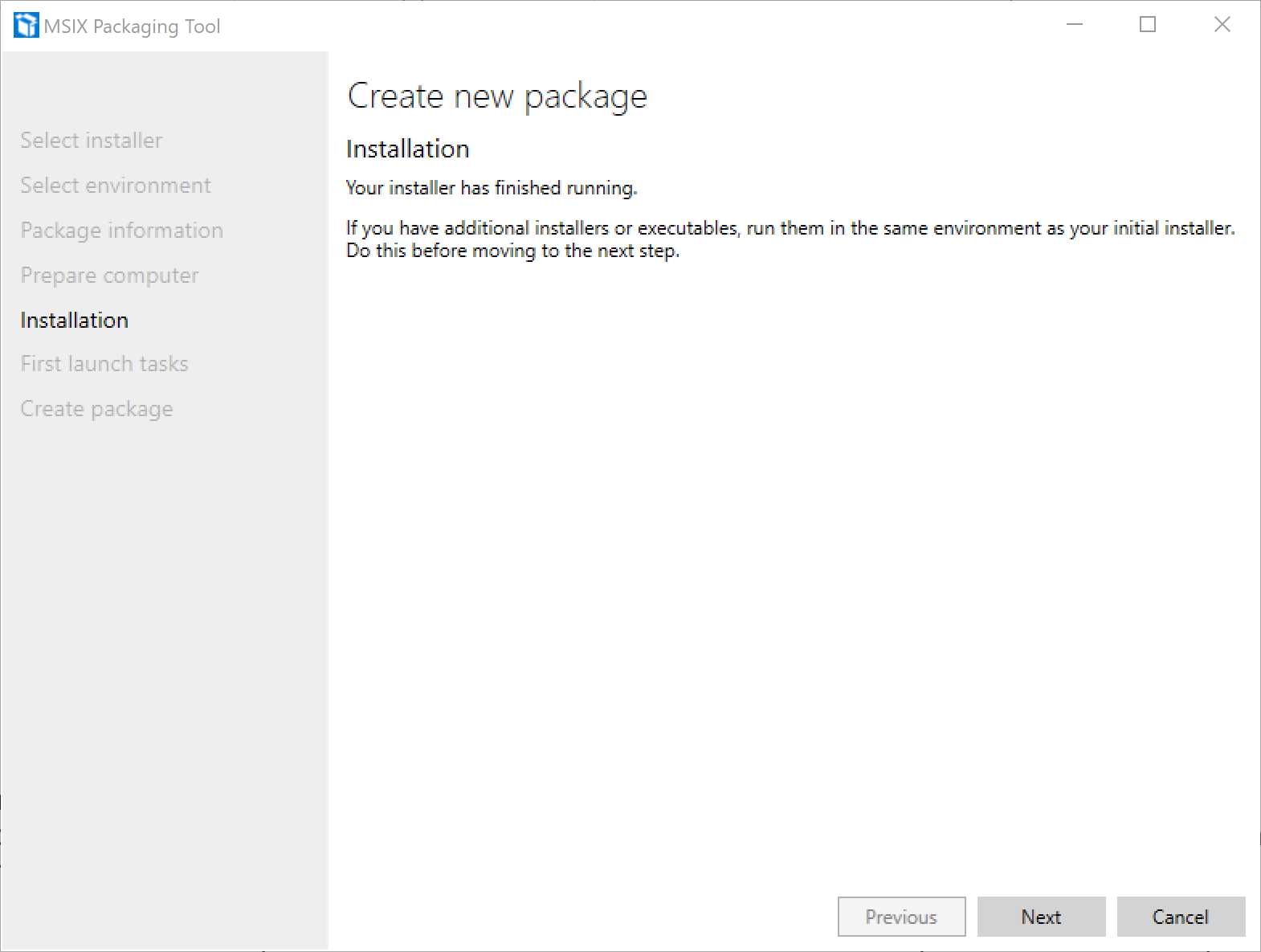Select the Select environment step
This screenshot has width=1261, height=952.
click(x=115, y=185)
